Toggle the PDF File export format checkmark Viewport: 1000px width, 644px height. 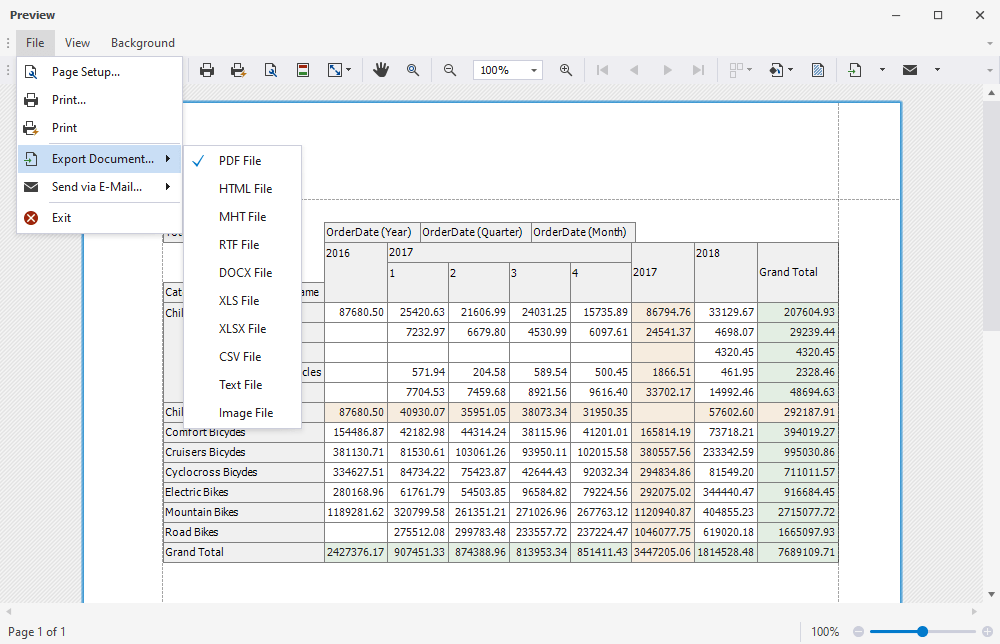pyautogui.click(x=239, y=160)
